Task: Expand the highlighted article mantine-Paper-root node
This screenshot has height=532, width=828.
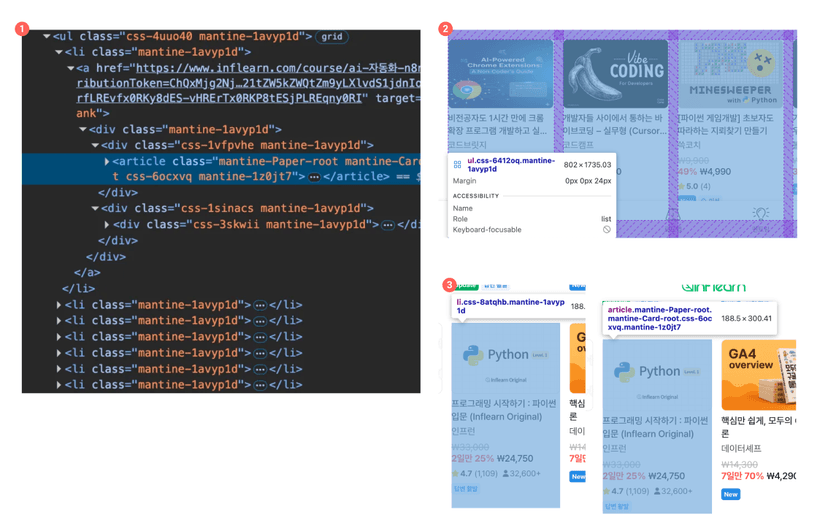Action: tap(107, 161)
